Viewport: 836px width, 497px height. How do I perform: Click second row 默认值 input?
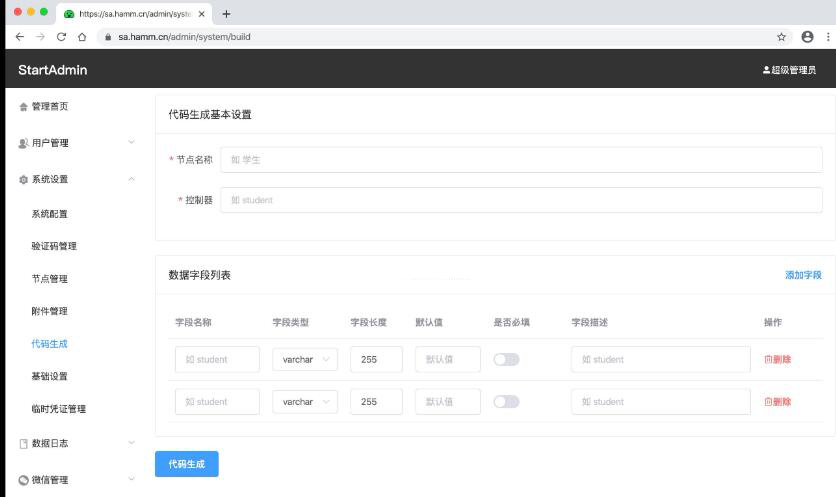(x=448, y=402)
